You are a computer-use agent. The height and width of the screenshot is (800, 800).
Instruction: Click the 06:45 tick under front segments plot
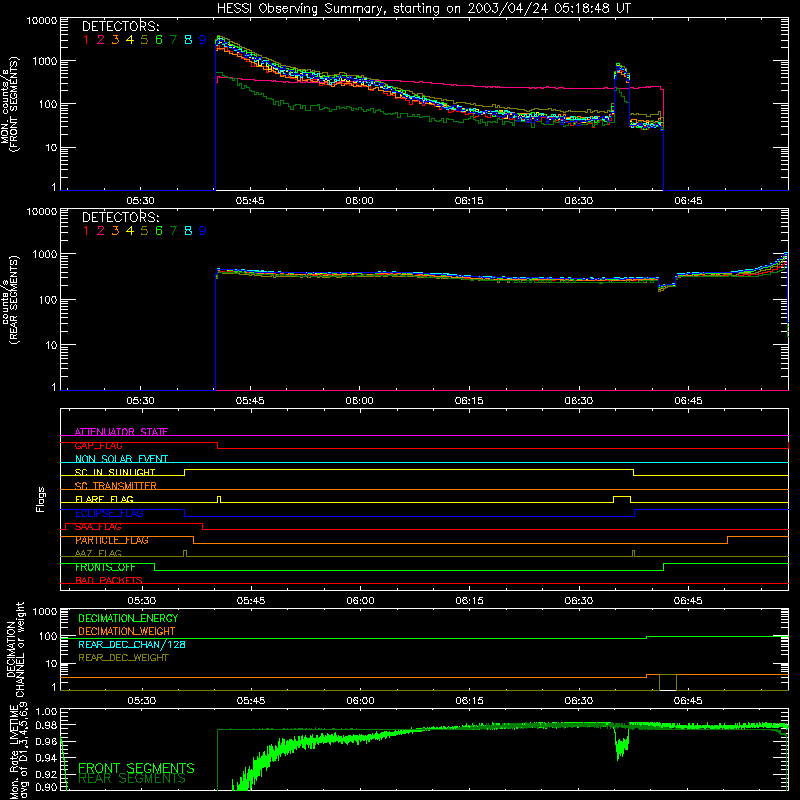[688, 201]
